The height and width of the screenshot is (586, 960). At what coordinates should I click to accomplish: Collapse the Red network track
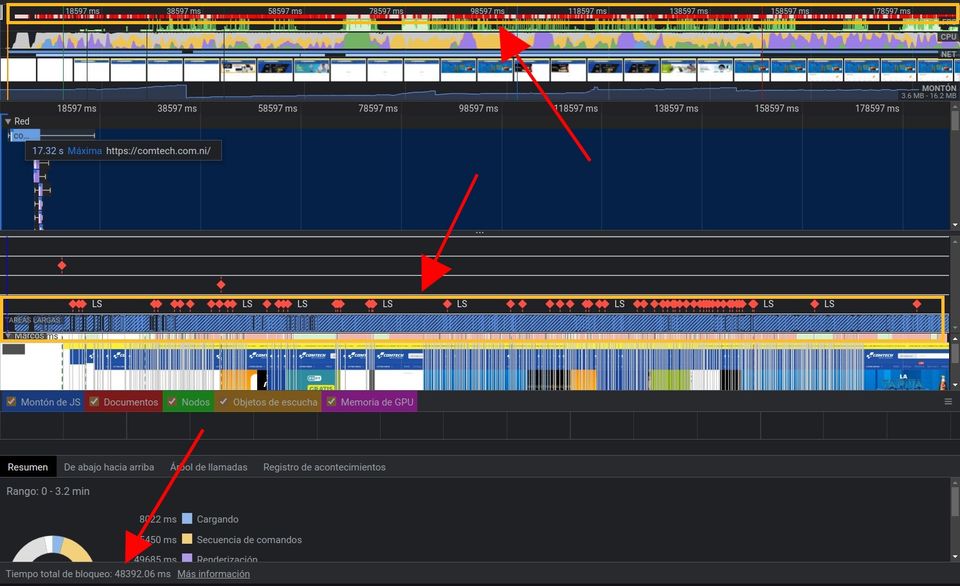(8, 121)
